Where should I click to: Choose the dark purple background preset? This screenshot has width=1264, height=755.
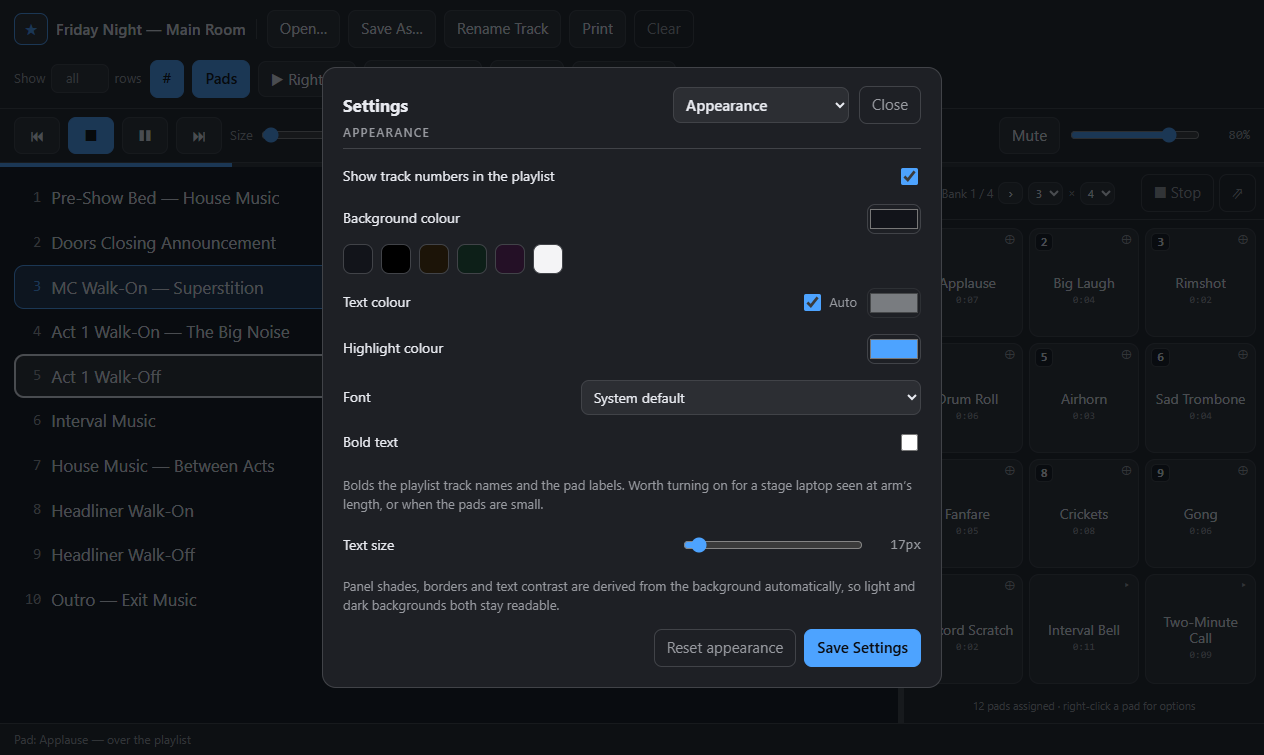point(510,259)
